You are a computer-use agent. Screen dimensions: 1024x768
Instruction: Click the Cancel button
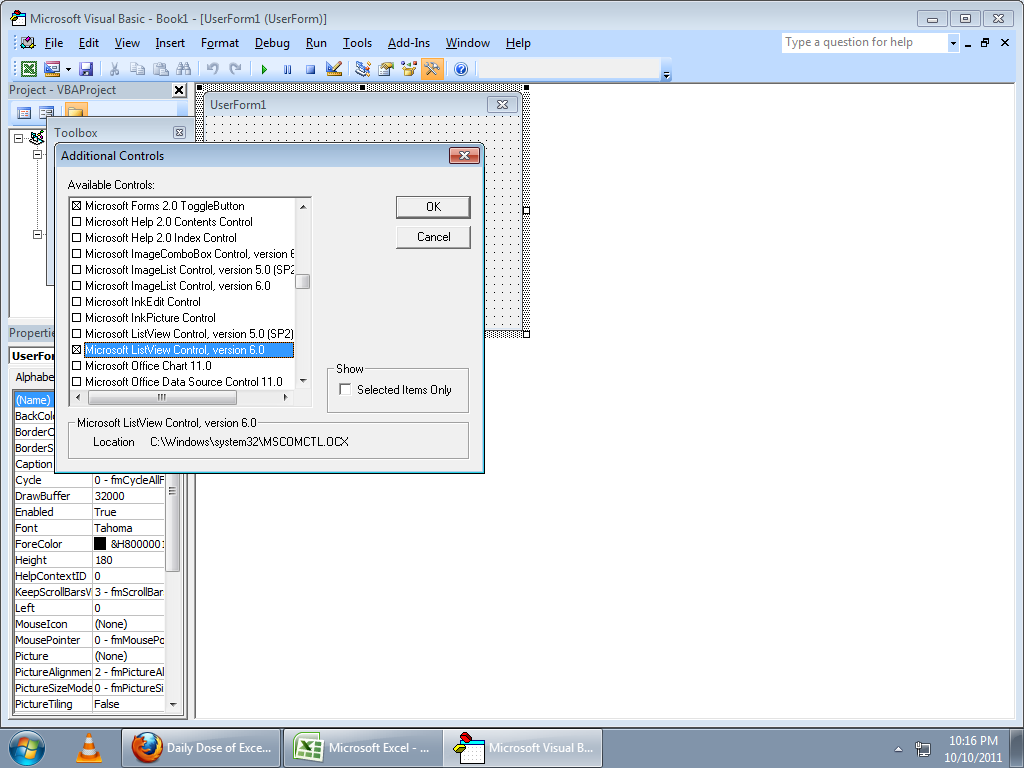(x=432, y=237)
